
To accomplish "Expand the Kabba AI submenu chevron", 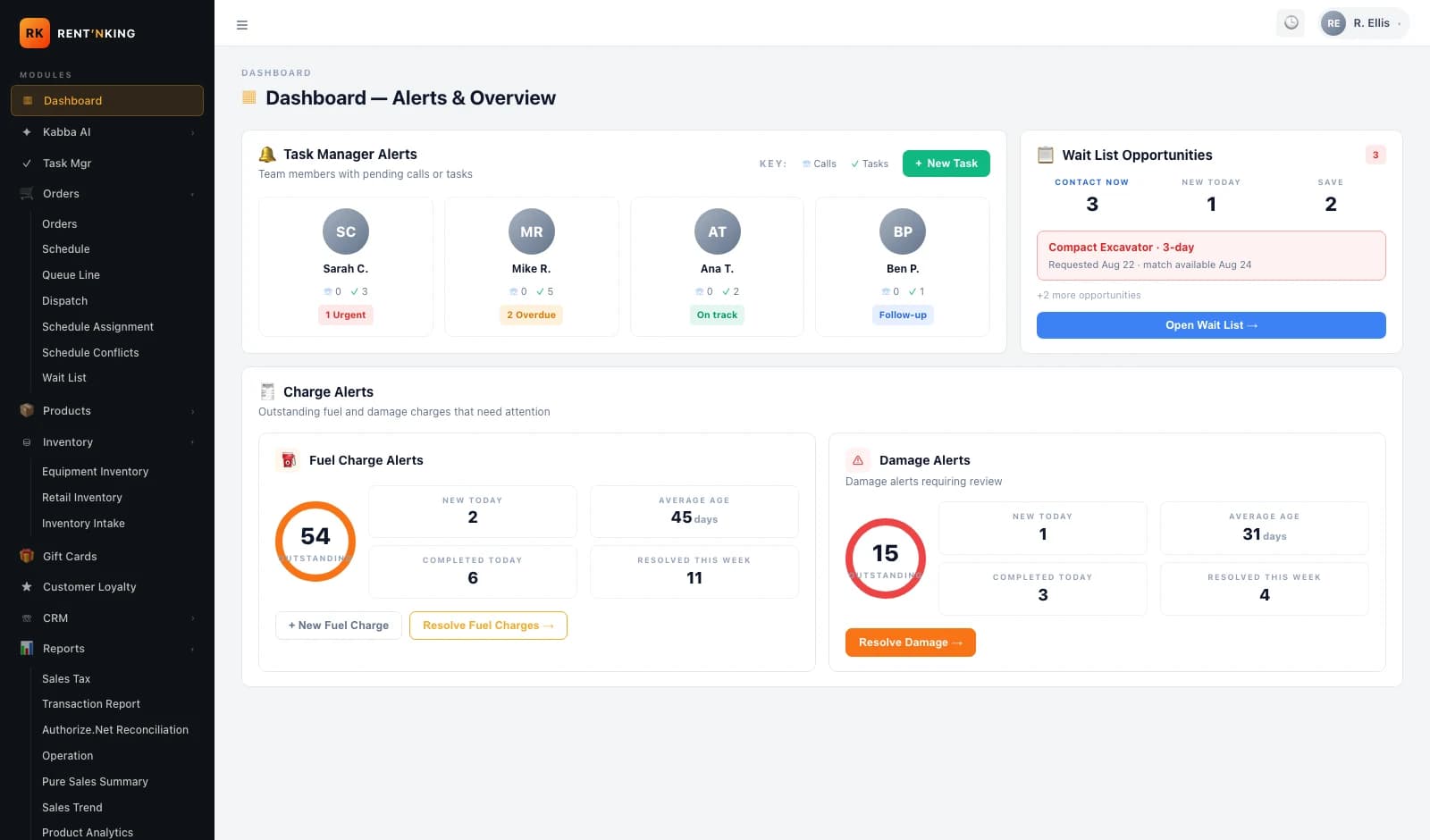I will (x=192, y=133).
